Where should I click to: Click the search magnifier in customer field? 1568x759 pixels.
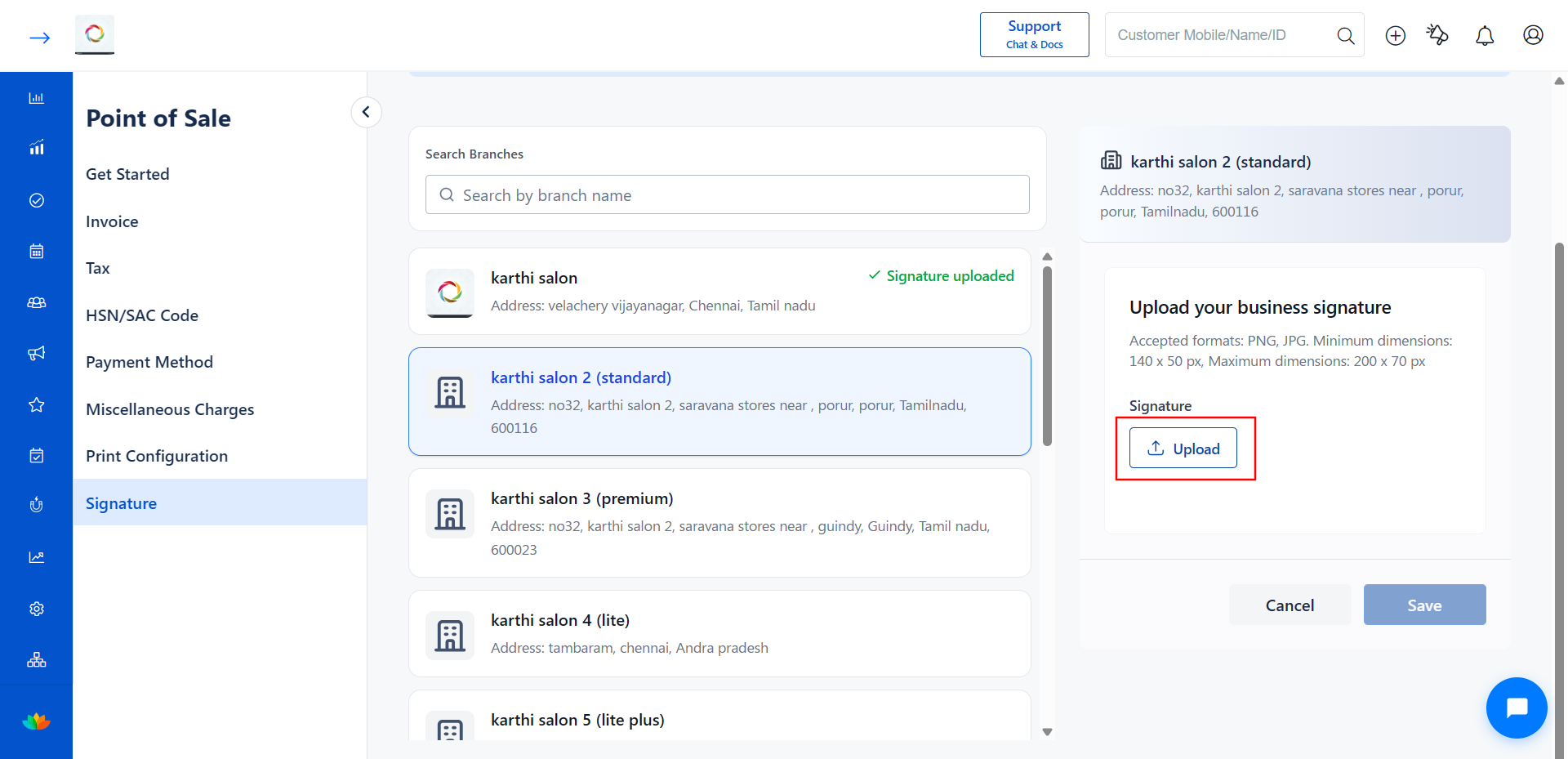click(1345, 35)
